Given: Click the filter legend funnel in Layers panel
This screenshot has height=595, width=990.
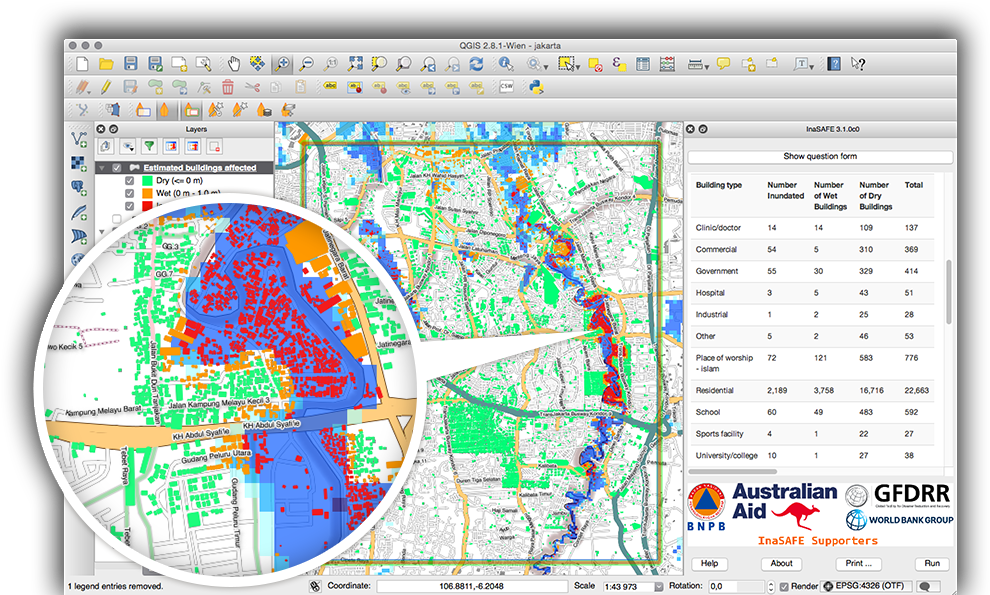Looking at the screenshot, I should [x=150, y=146].
